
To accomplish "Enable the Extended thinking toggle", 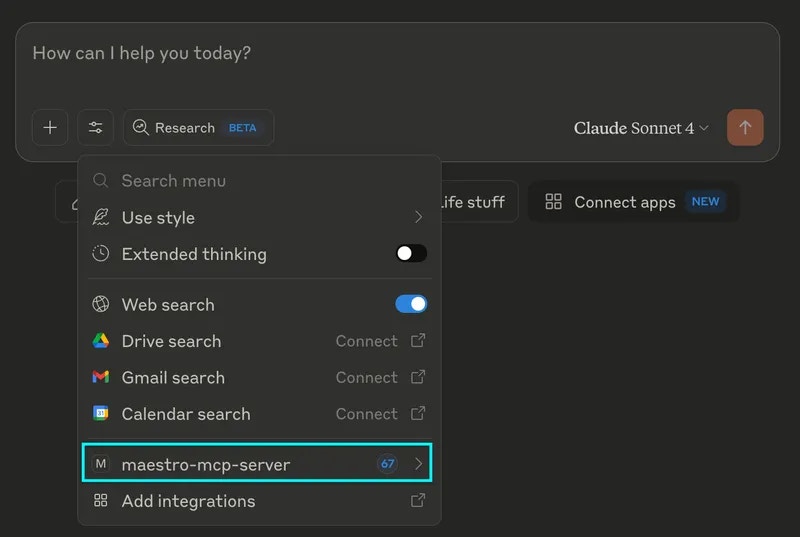I will (x=411, y=254).
